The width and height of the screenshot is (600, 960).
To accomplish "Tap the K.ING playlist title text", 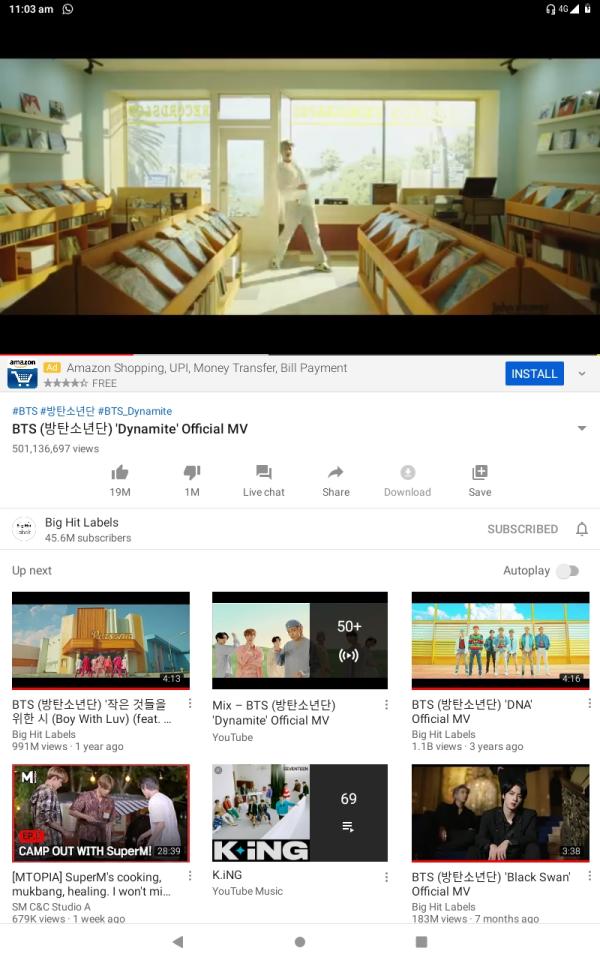I will pyautogui.click(x=227, y=875).
